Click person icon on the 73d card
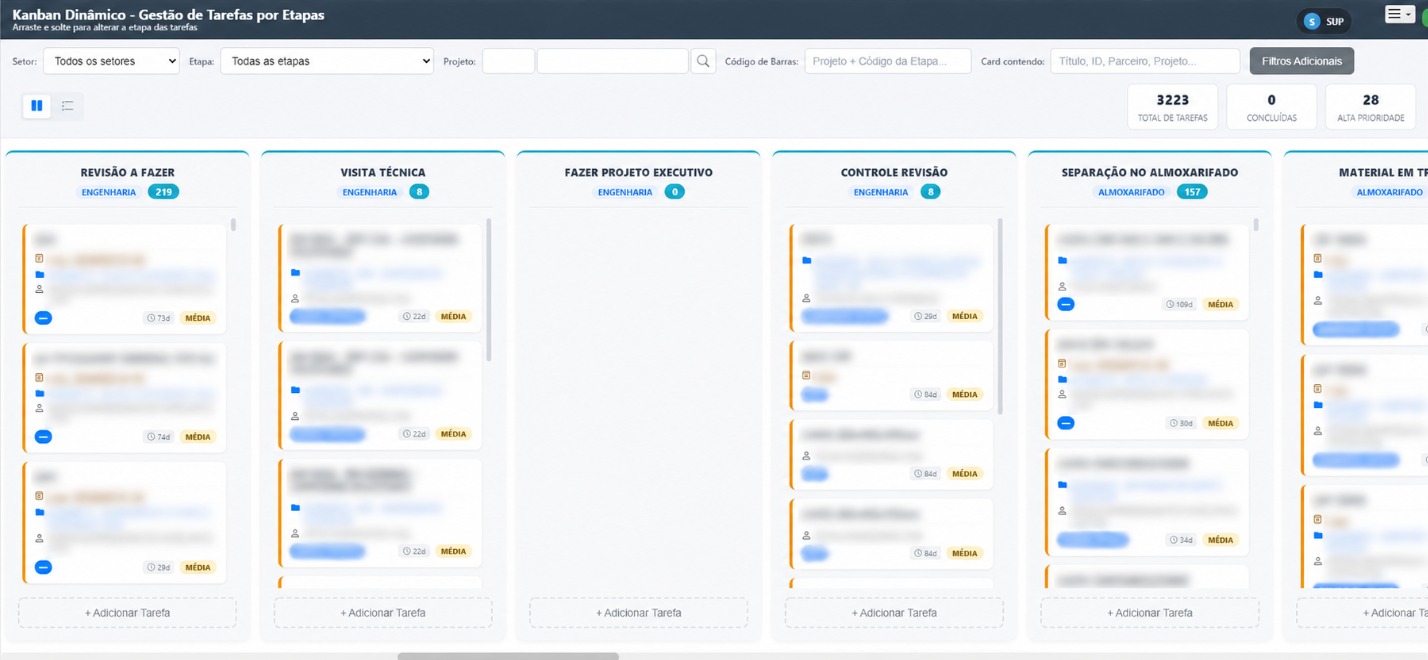The width and height of the screenshot is (1428, 660). click(x=40, y=289)
